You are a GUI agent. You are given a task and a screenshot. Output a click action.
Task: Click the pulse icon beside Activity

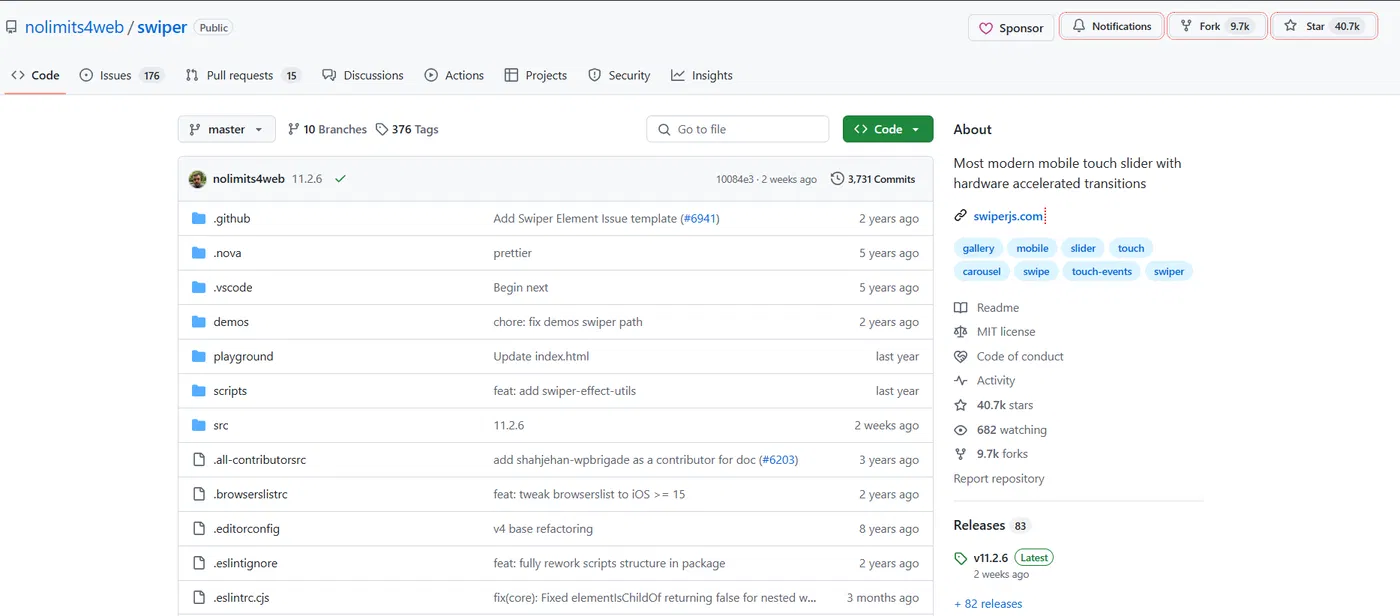click(961, 381)
